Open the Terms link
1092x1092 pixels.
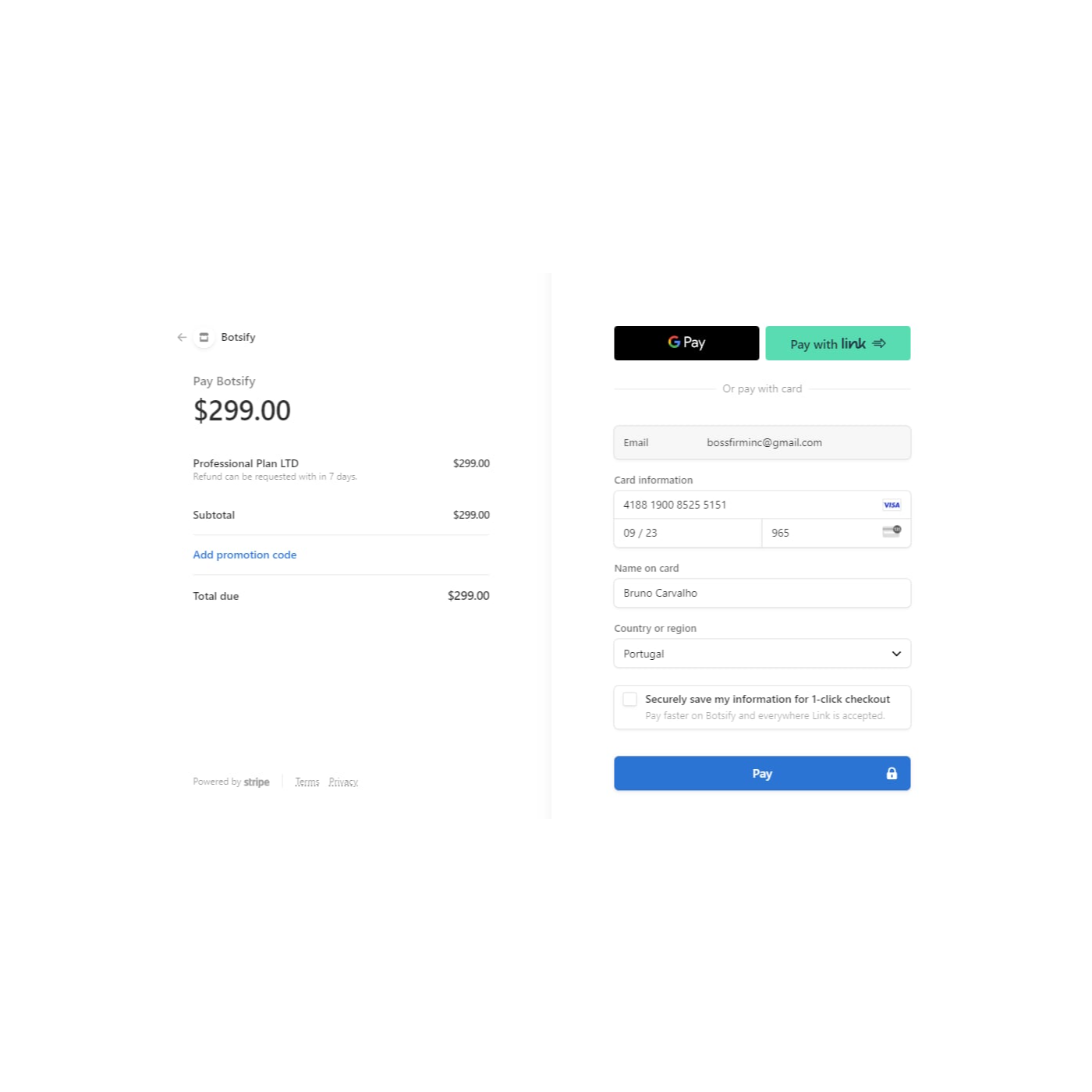[307, 782]
